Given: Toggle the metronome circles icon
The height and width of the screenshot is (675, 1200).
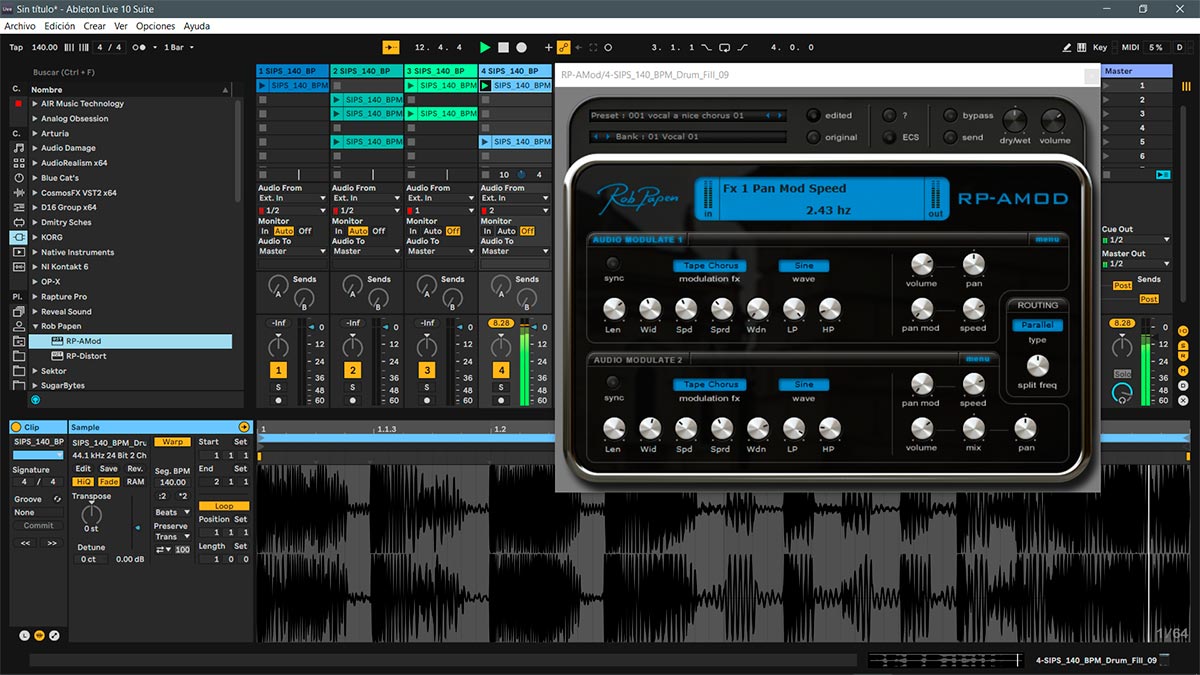Looking at the screenshot, I should tap(140, 47).
